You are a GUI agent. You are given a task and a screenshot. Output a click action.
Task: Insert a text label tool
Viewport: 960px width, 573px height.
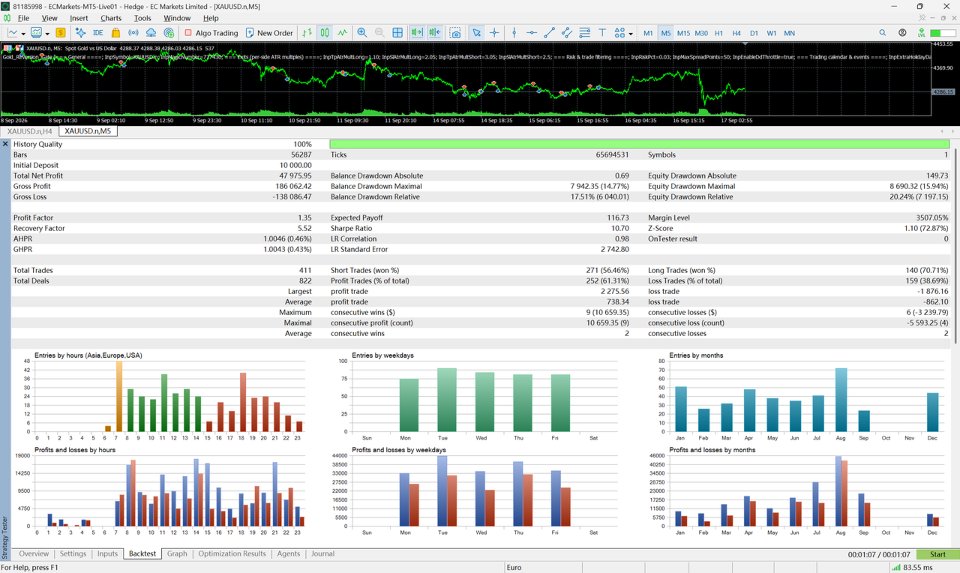[602, 32]
